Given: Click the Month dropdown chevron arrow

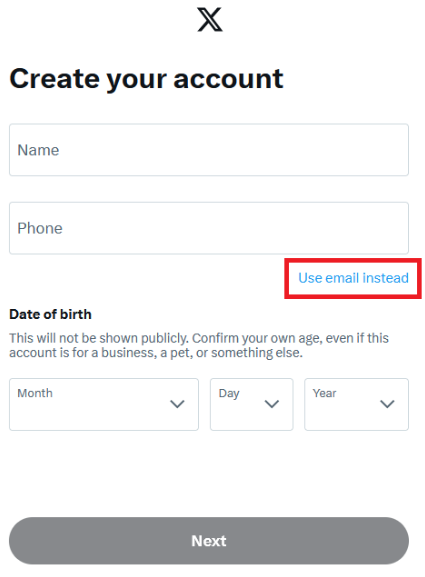Looking at the screenshot, I should coord(177,404).
